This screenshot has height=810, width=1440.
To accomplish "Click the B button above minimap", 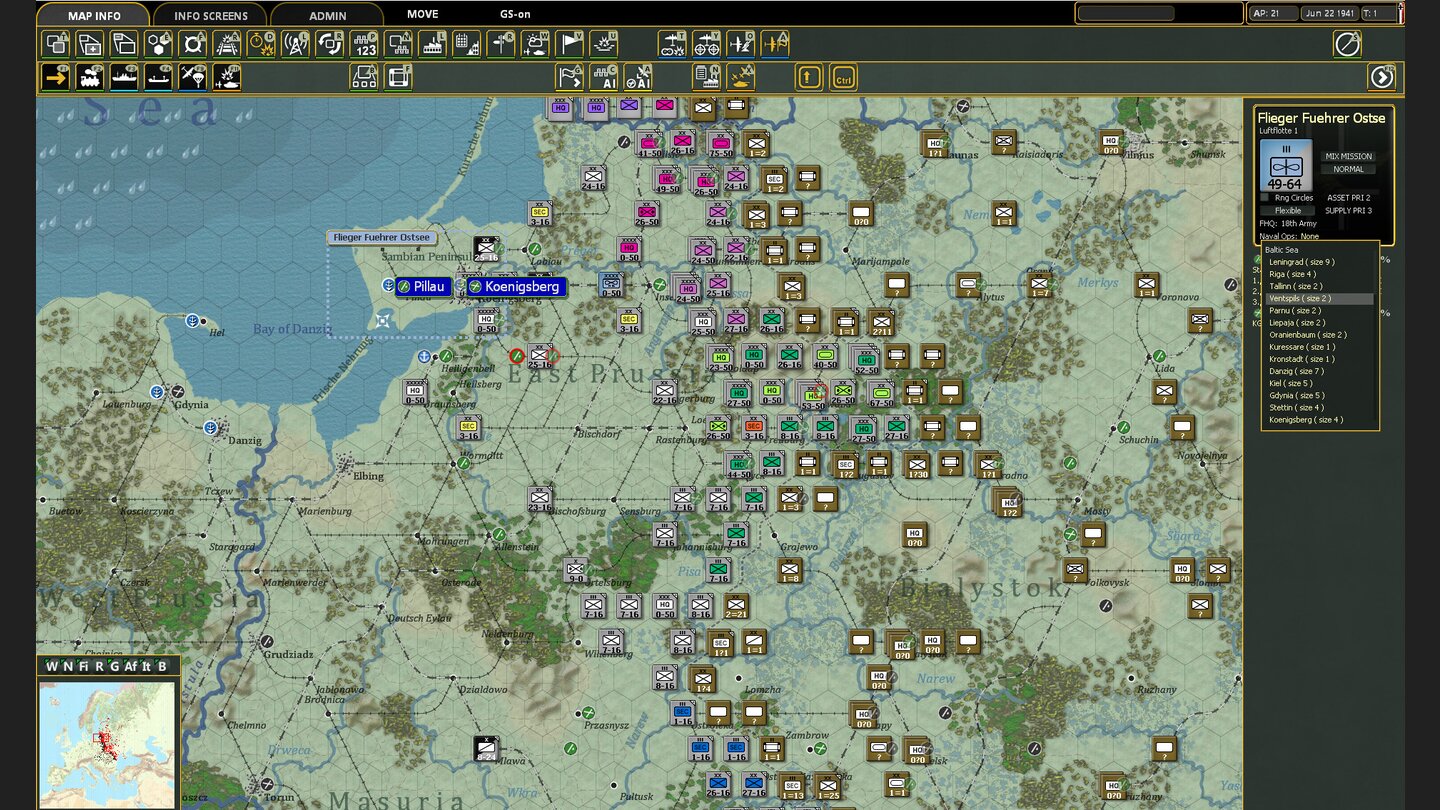I will click(162, 666).
